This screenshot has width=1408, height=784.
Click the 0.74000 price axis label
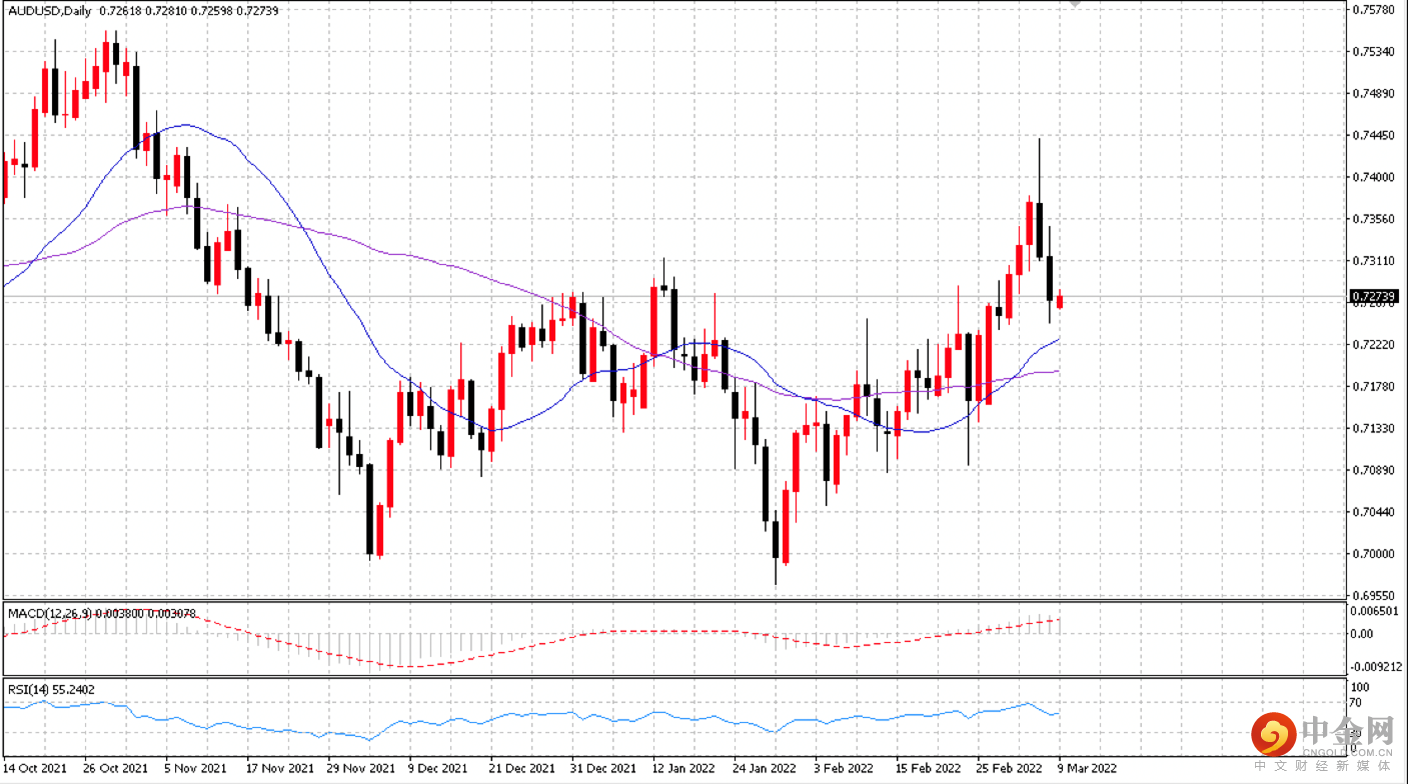(x=1374, y=177)
